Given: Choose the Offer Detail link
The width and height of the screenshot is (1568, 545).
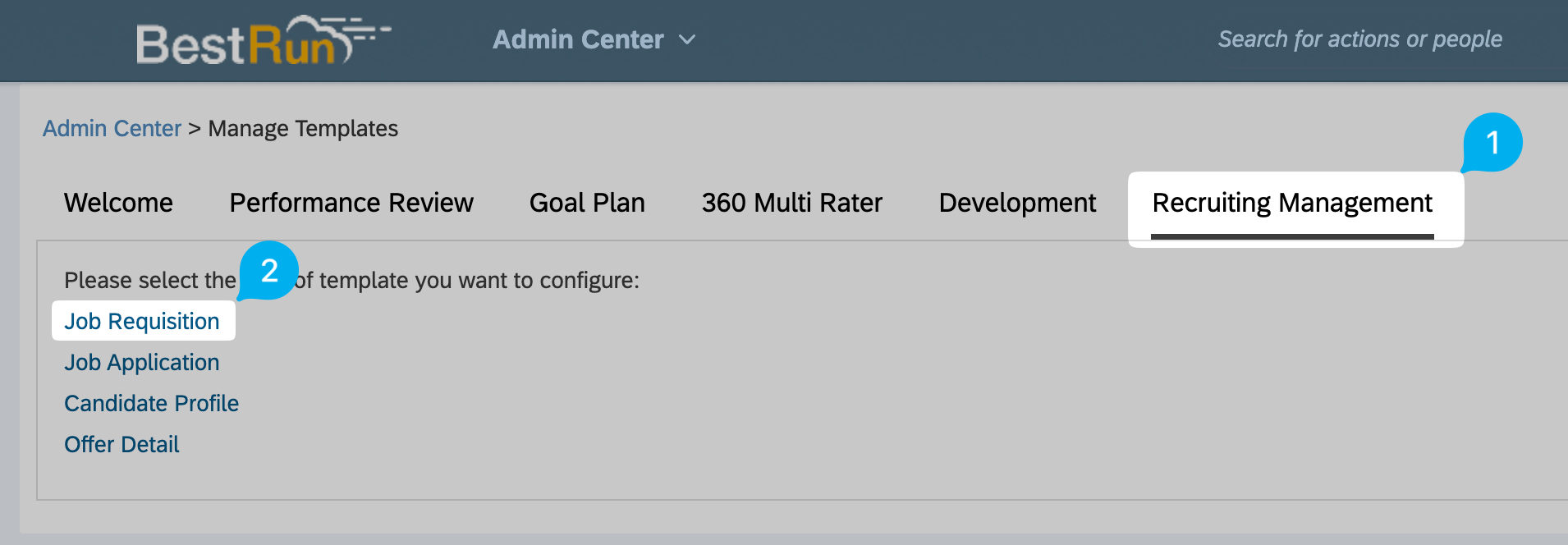Looking at the screenshot, I should pyautogui.click(x=121, y=444).
